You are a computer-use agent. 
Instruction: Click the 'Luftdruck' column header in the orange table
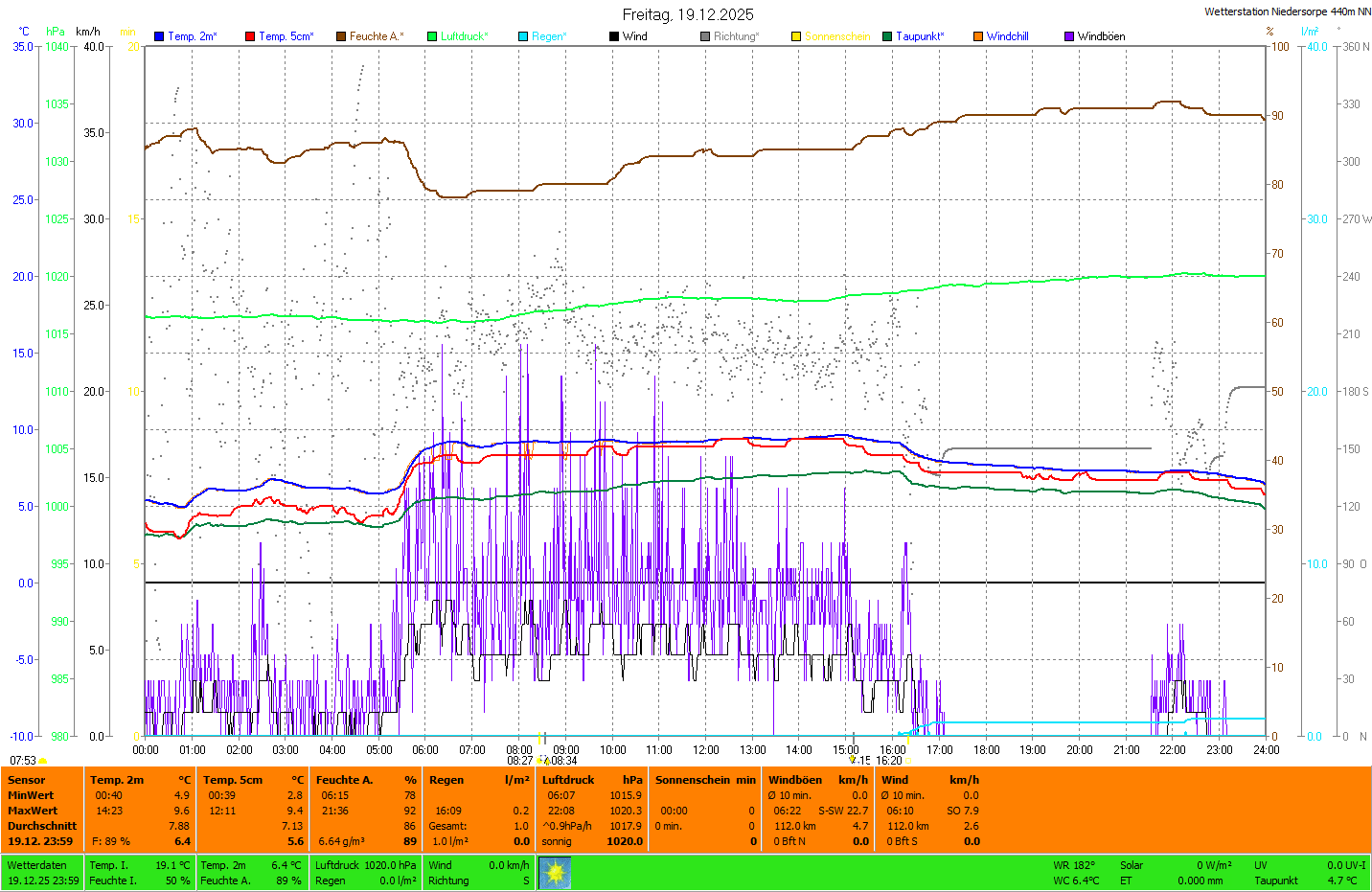point(568,780)
